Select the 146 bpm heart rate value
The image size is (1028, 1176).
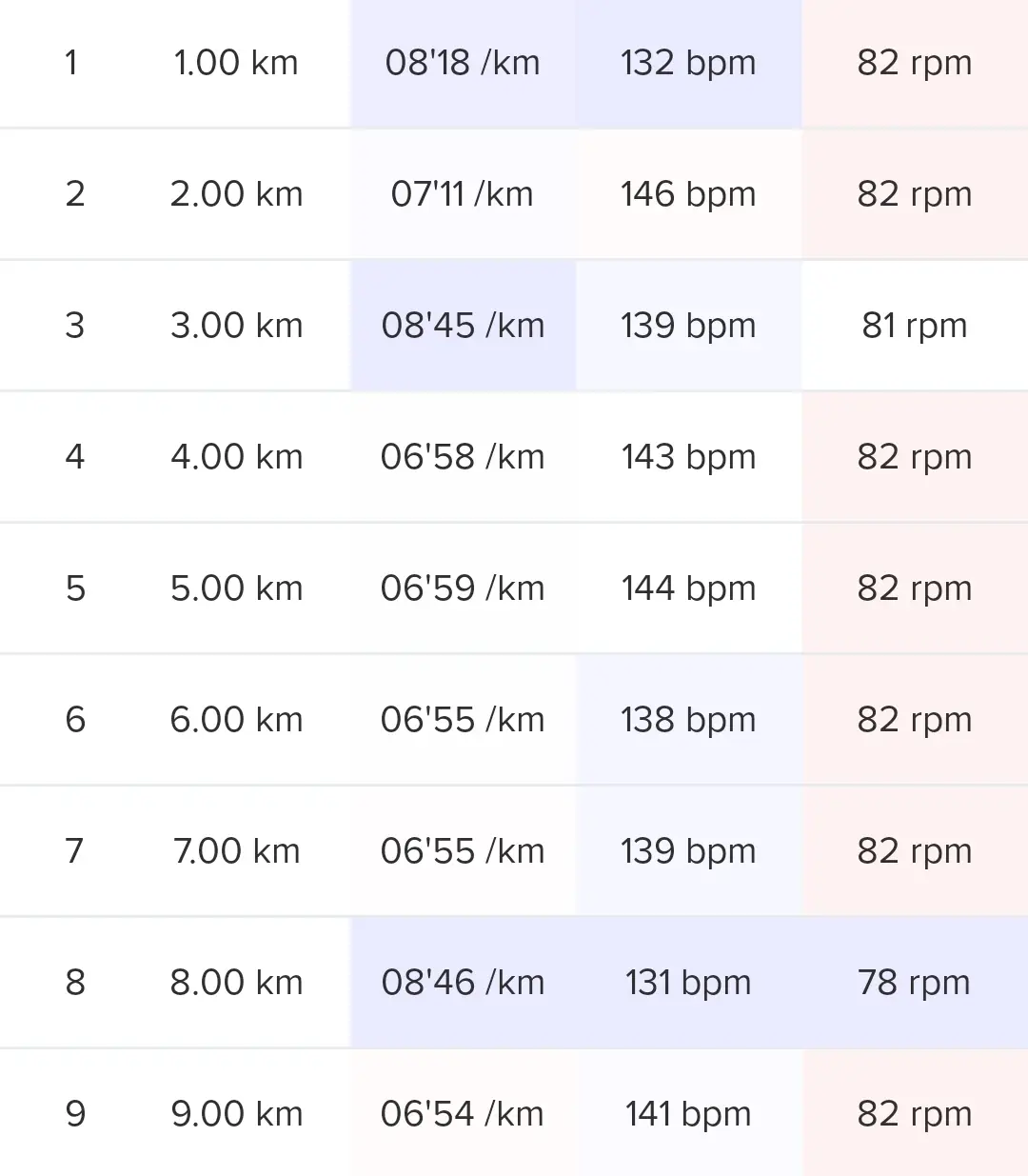point(688,194)
